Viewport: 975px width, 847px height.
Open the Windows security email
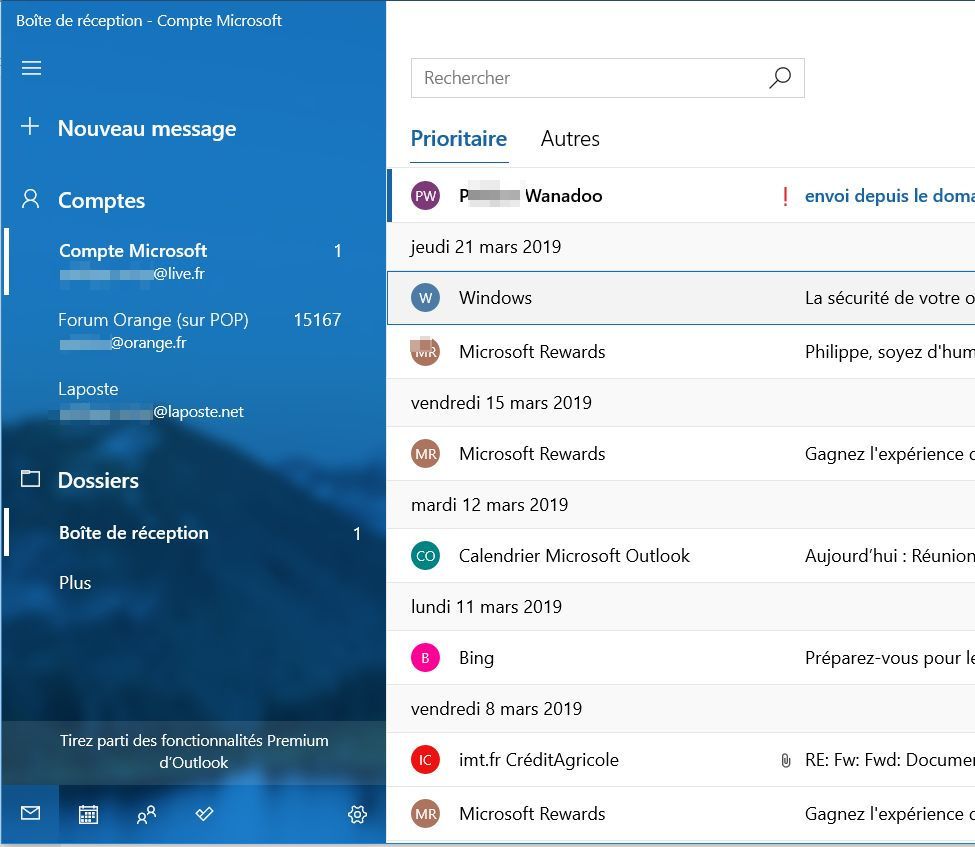coord(680,298)
